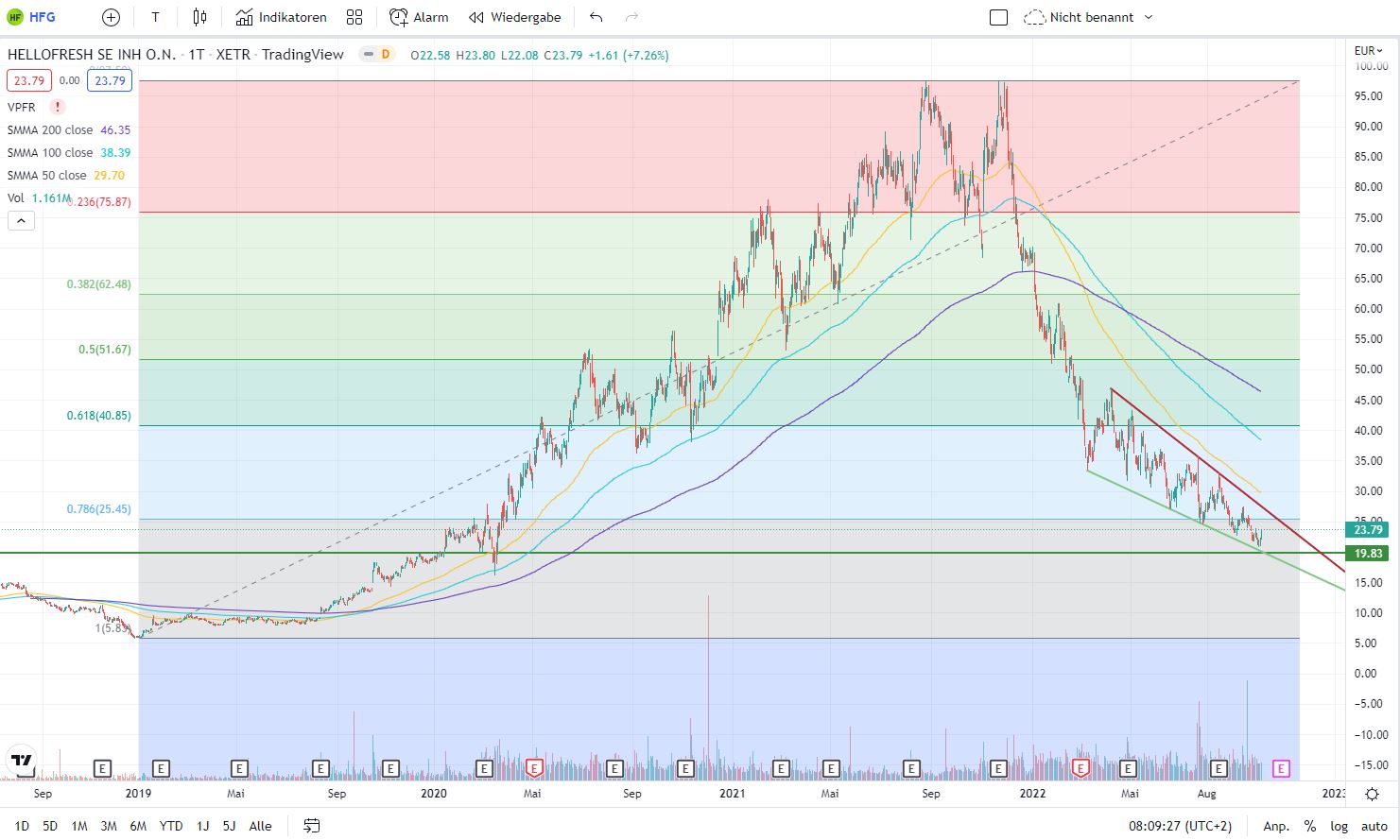Screen dimensions: 1400x840
Task: Open the Indikatoren dialog
Action: (281, 17)
